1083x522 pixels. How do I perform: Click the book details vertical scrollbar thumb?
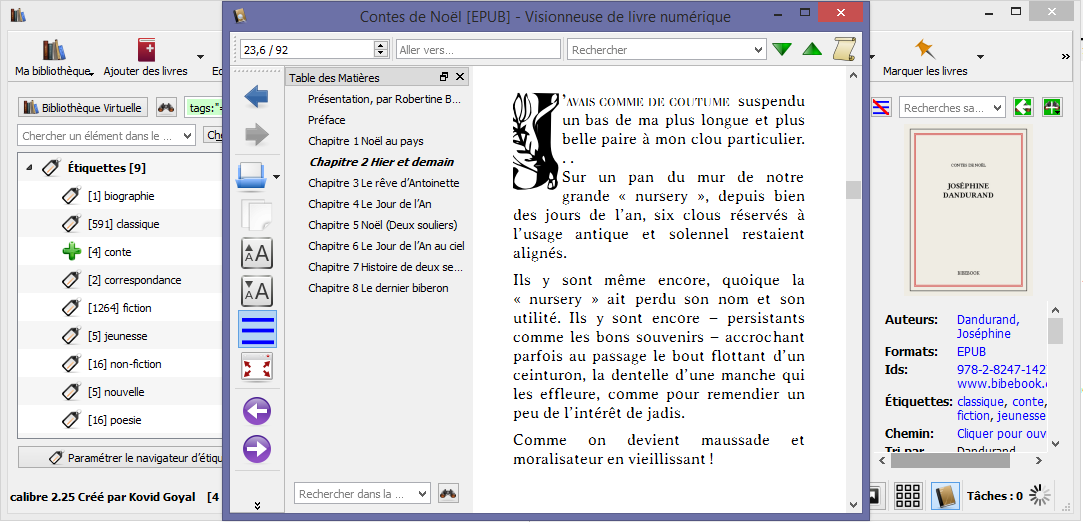click(x=1055, y=330)
